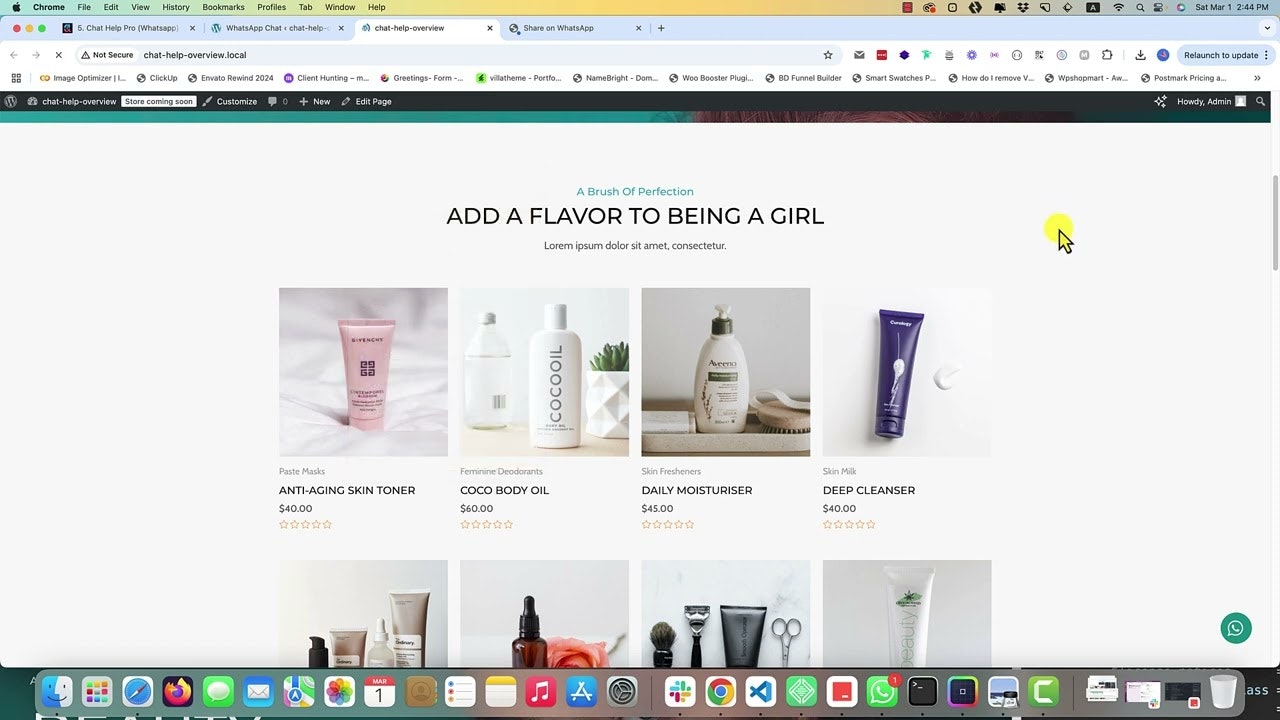The image size is (1280, 720).
Task: Open the Trash in the Dock
Action: 1223,691
